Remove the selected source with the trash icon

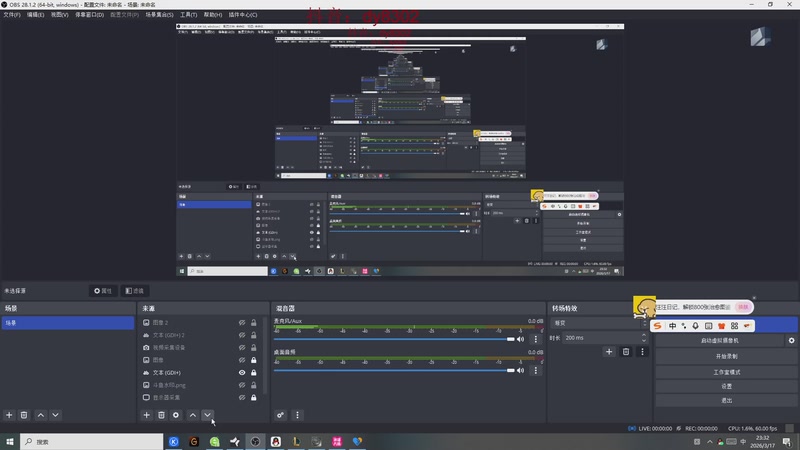[161, 415]
